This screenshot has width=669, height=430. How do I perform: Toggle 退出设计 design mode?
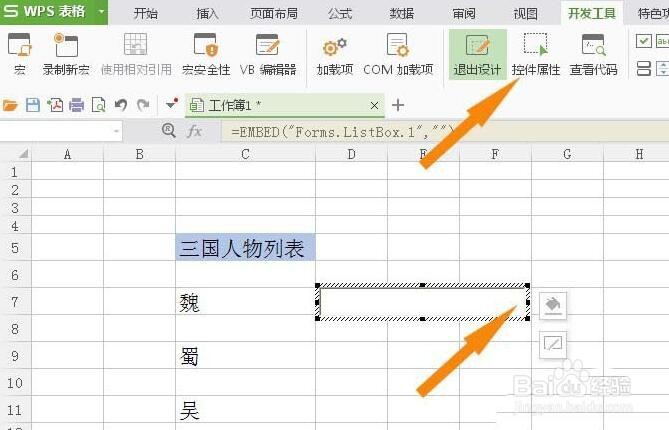(x=477, y=54)
